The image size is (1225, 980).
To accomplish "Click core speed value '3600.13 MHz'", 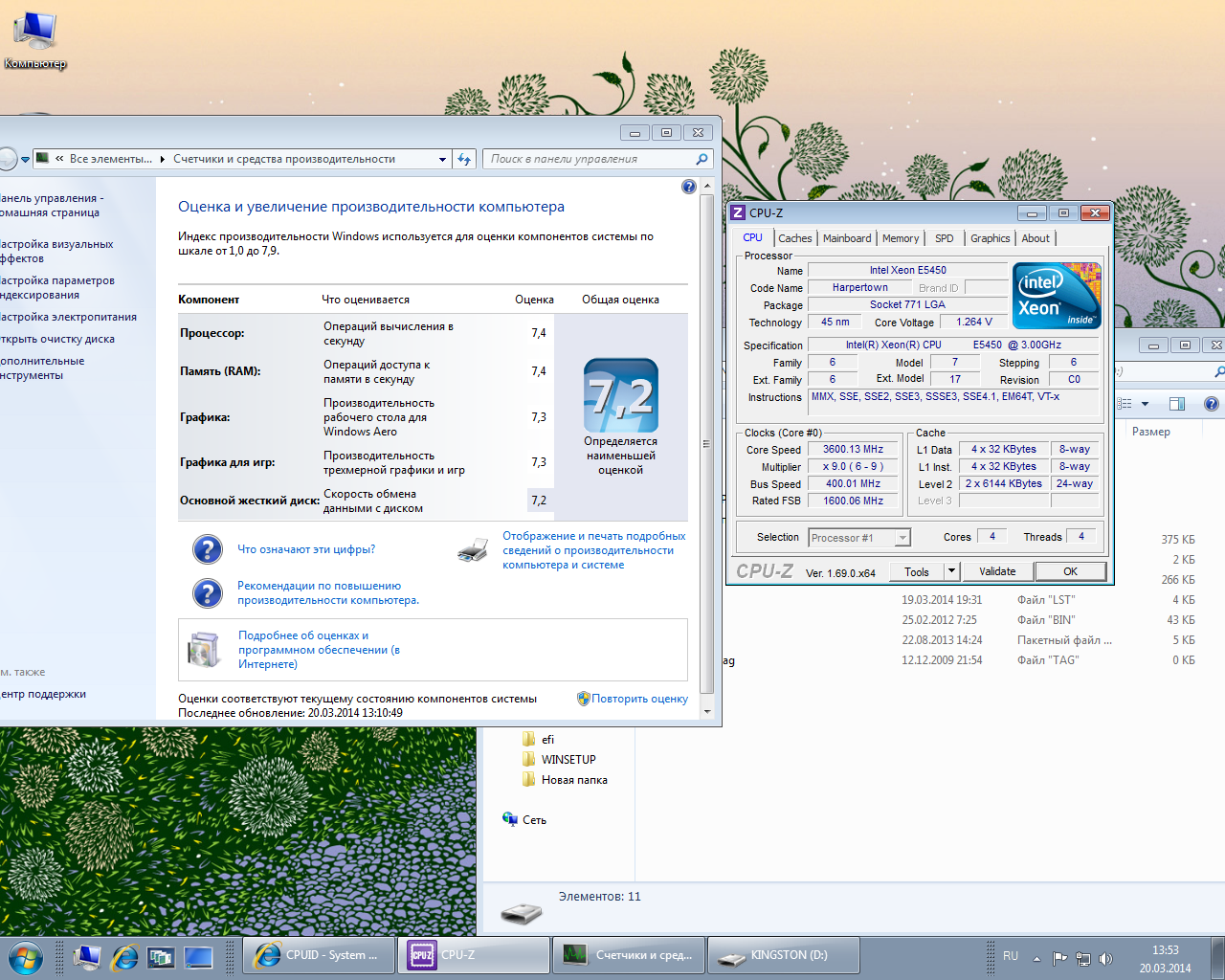I will click(853, 449).
